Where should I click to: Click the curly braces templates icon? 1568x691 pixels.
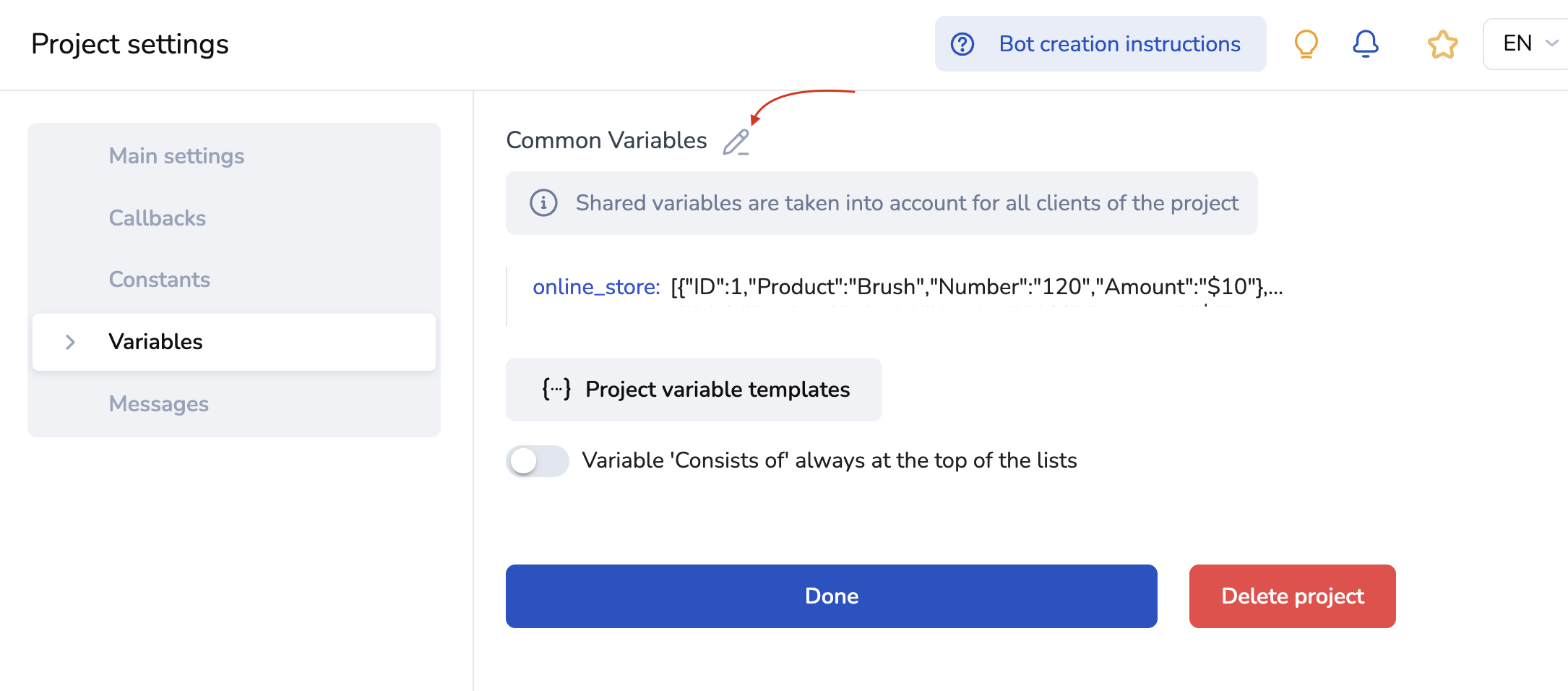556,390
